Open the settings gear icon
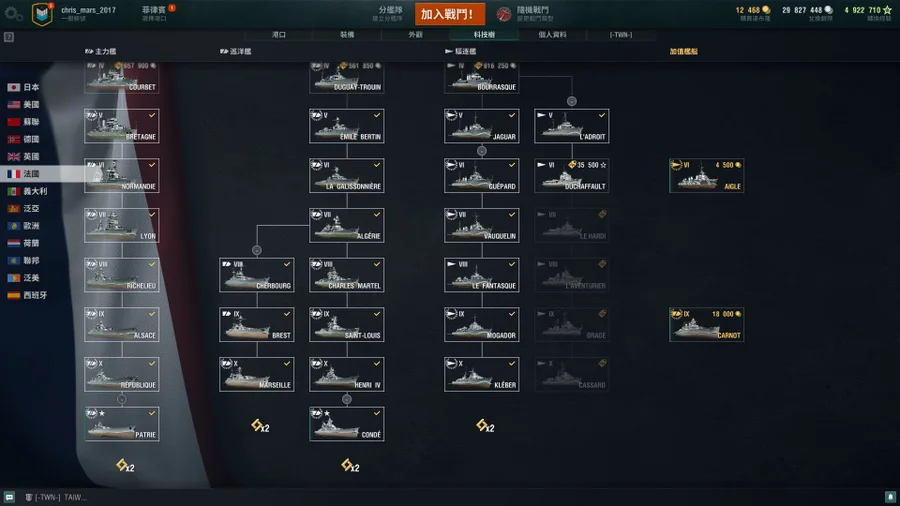This screenshot has width=900, height=506. (13, 14)
